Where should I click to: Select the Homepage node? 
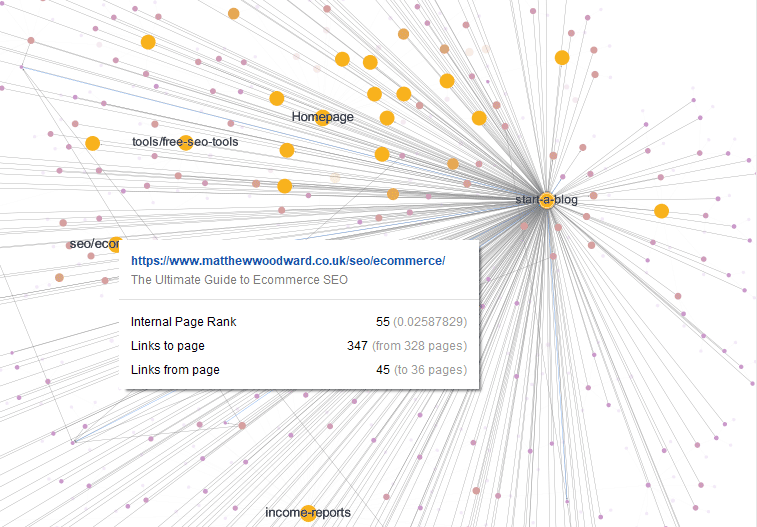[x=322, y=117]
